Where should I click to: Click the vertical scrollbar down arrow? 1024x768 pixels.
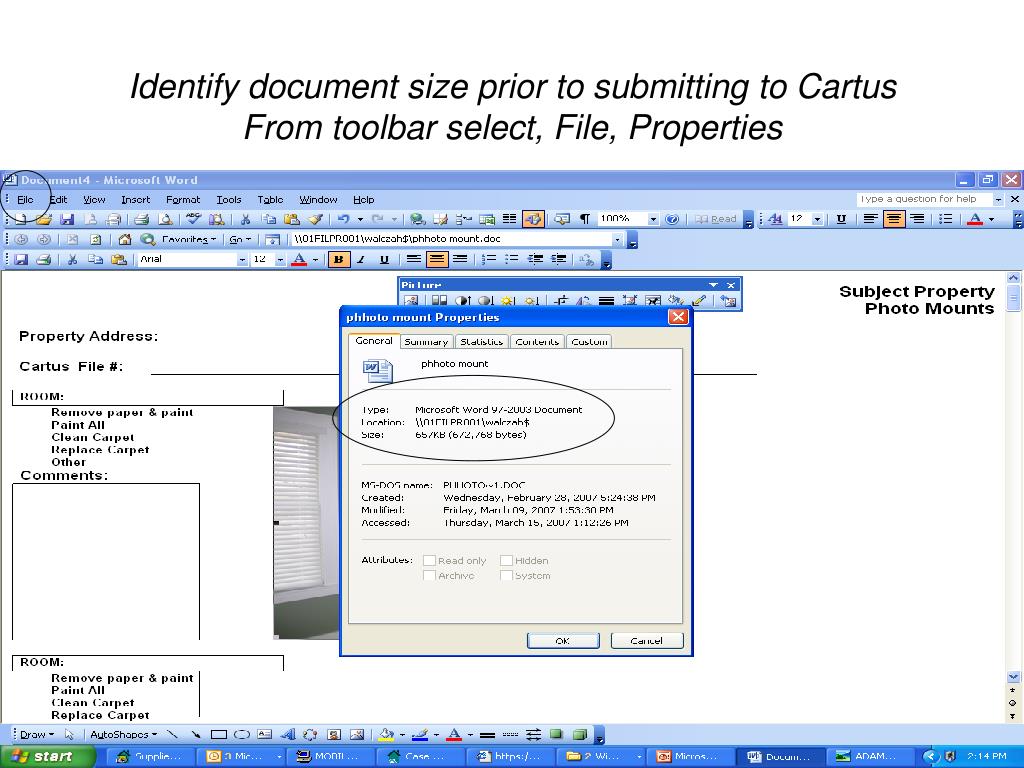(x=1013, y=677)
